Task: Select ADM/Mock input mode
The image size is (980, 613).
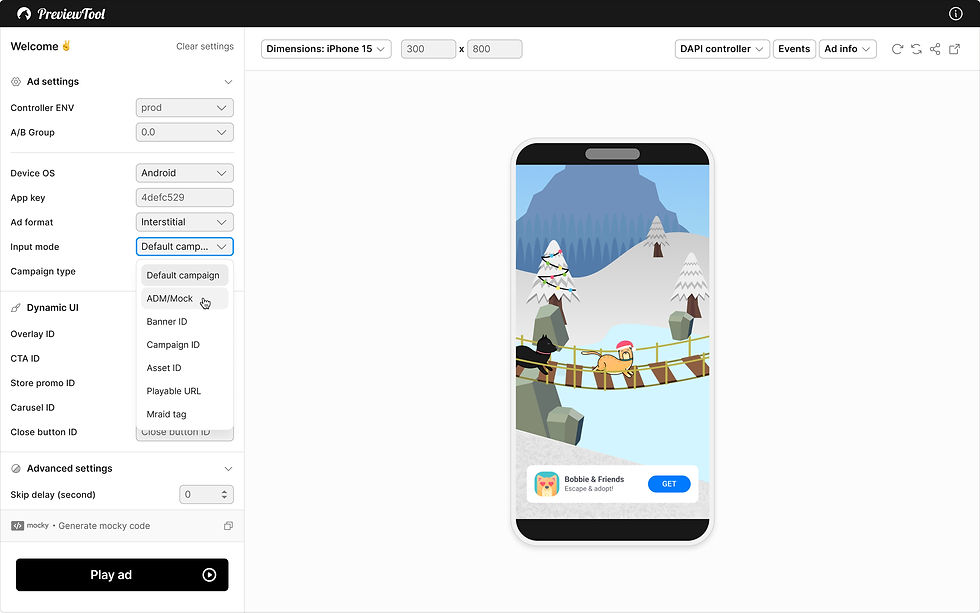Action: [184, 299]
